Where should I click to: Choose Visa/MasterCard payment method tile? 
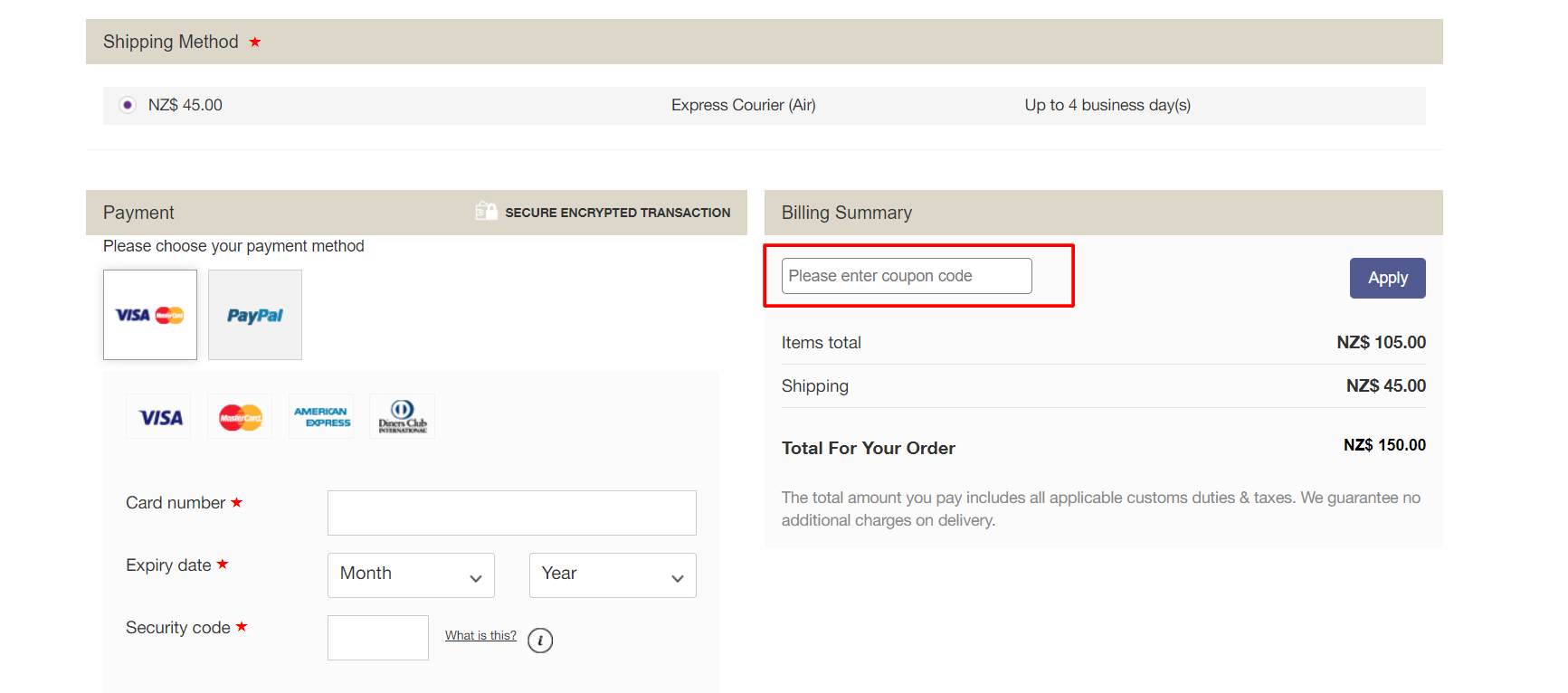(150, 315)
